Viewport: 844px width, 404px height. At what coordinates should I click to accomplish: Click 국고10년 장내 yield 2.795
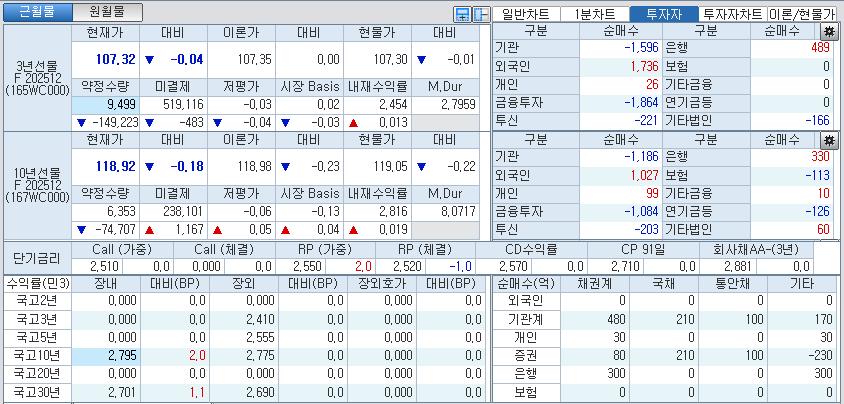pyautogui.click(x=106, y=356)
